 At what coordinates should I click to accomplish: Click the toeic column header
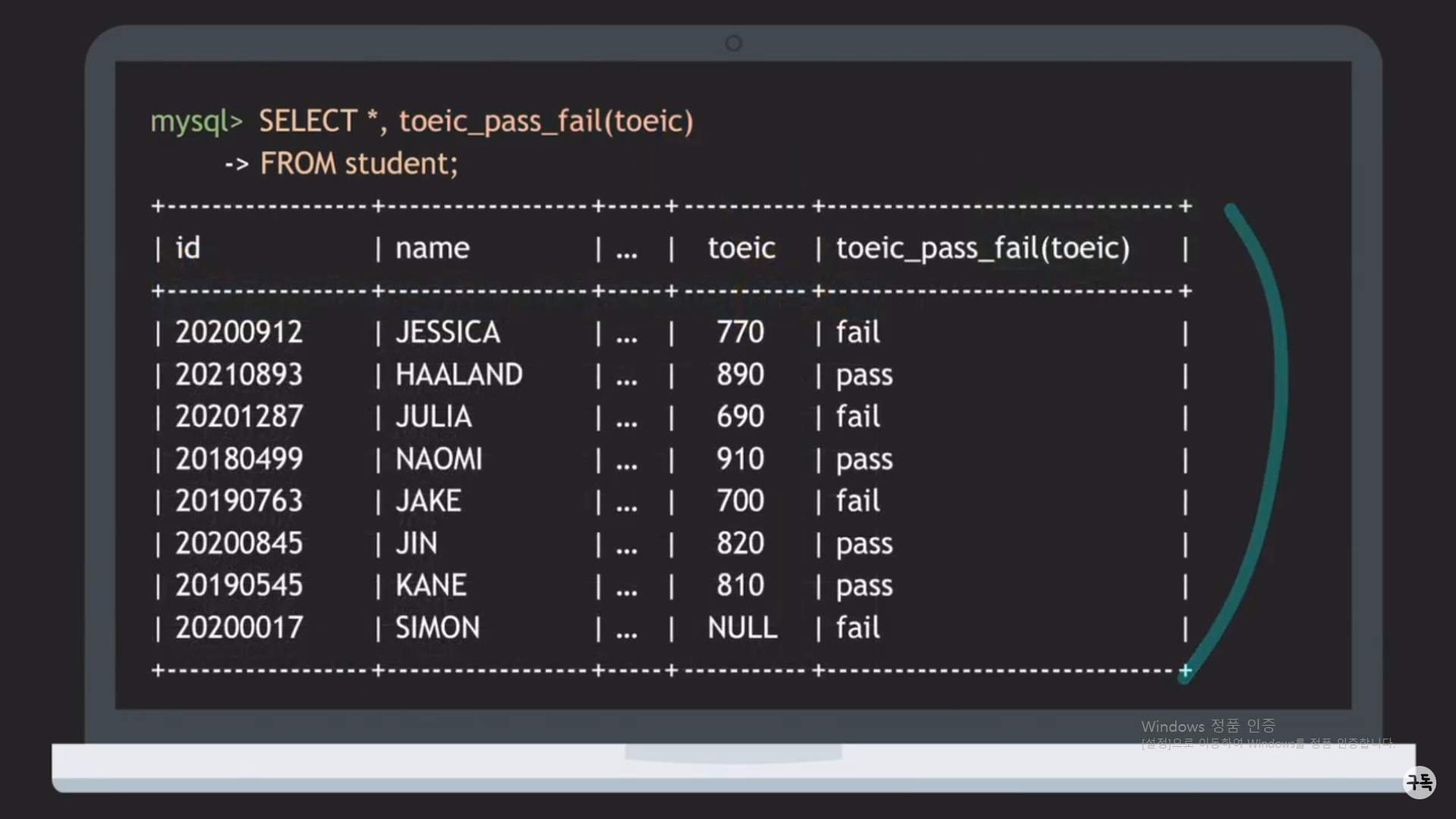coord(741,248)
